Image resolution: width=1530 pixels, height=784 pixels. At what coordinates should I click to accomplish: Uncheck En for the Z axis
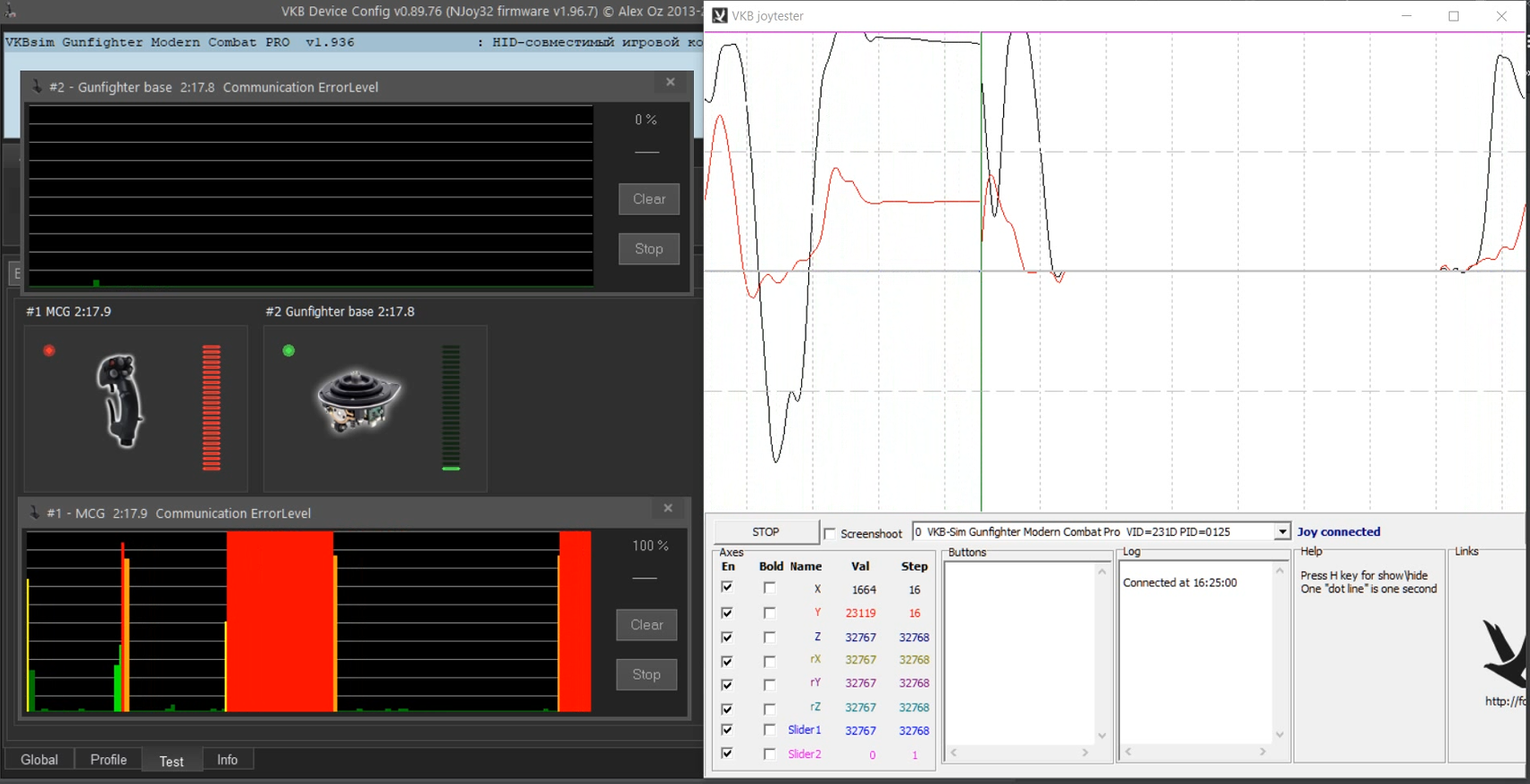[727, 637]
